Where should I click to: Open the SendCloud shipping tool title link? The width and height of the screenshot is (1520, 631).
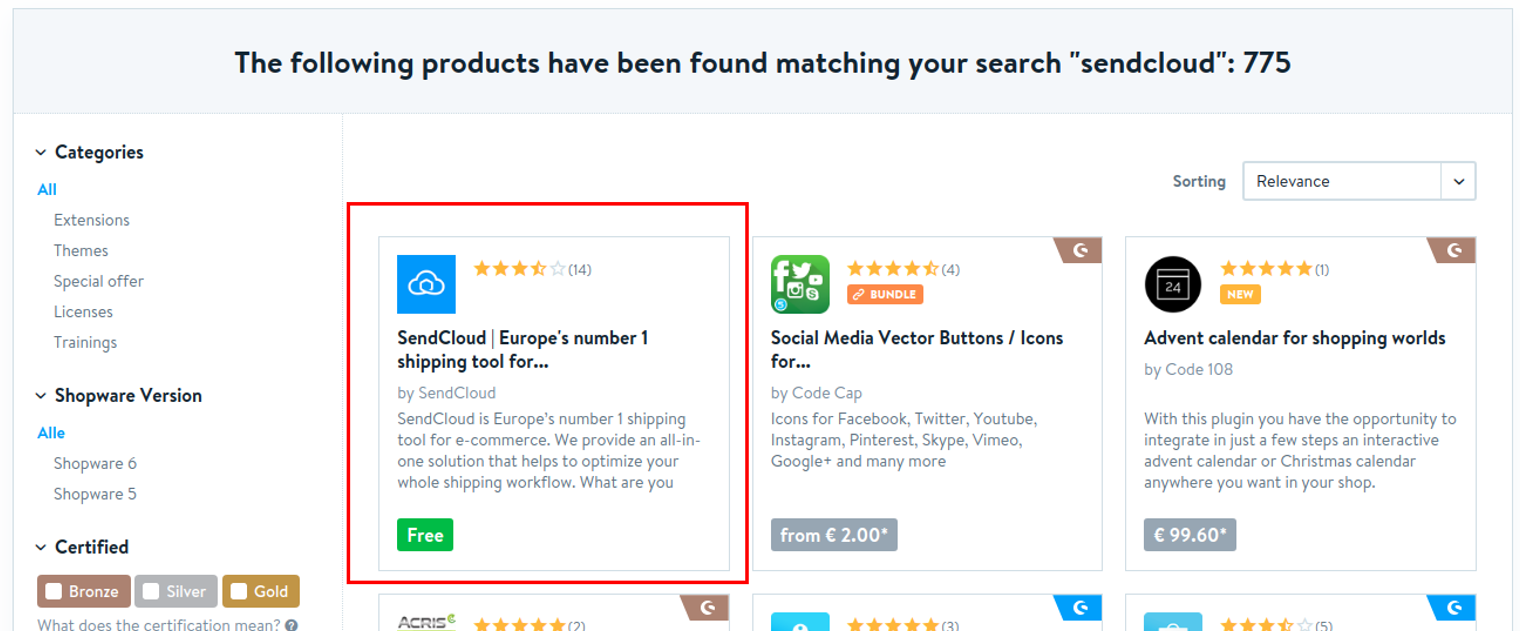[522, 349]
